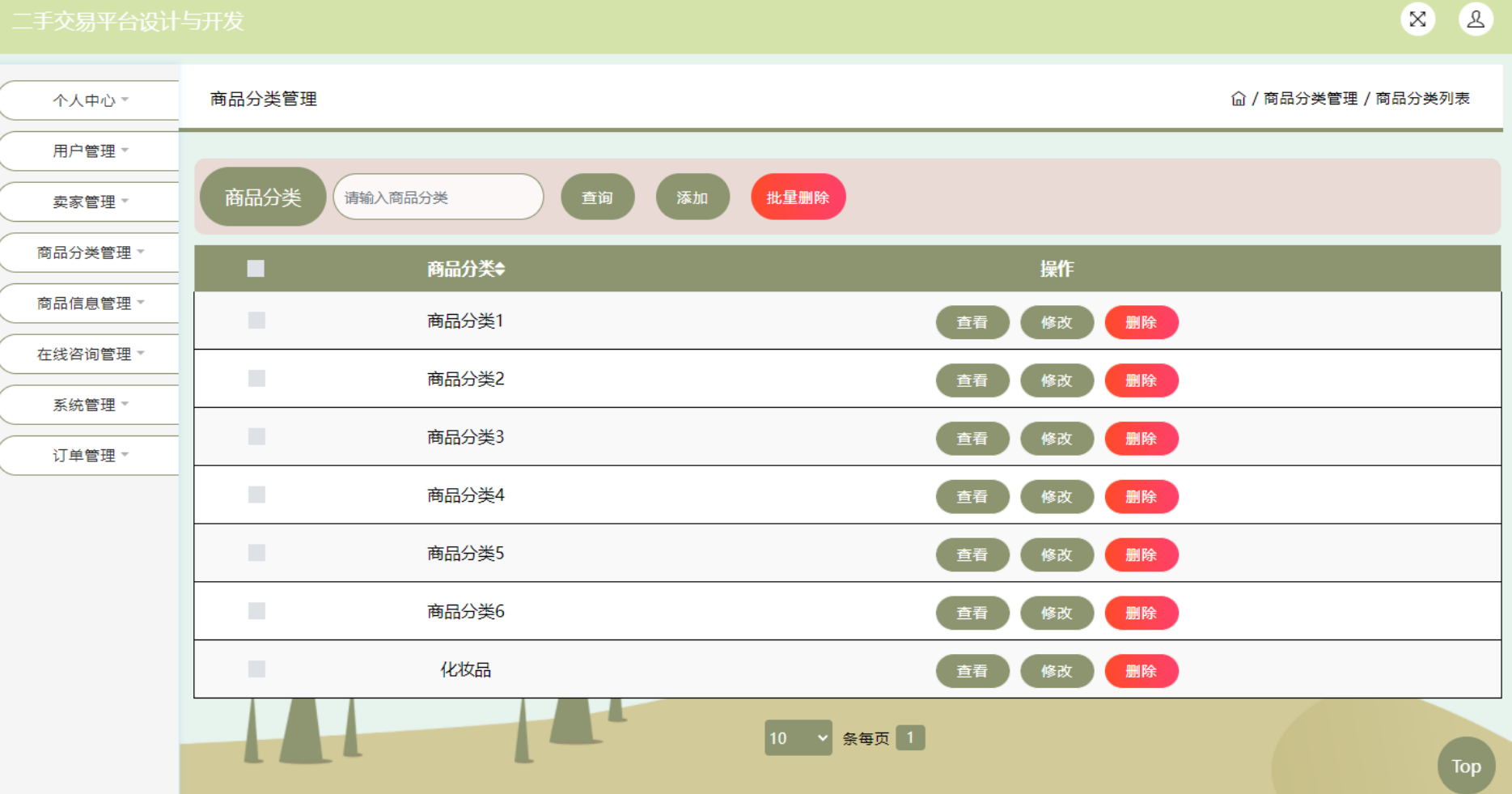Click the 添加 add button
This screenshot has width=1512, height=794.
pyautogui.click(x=692, y=197)
